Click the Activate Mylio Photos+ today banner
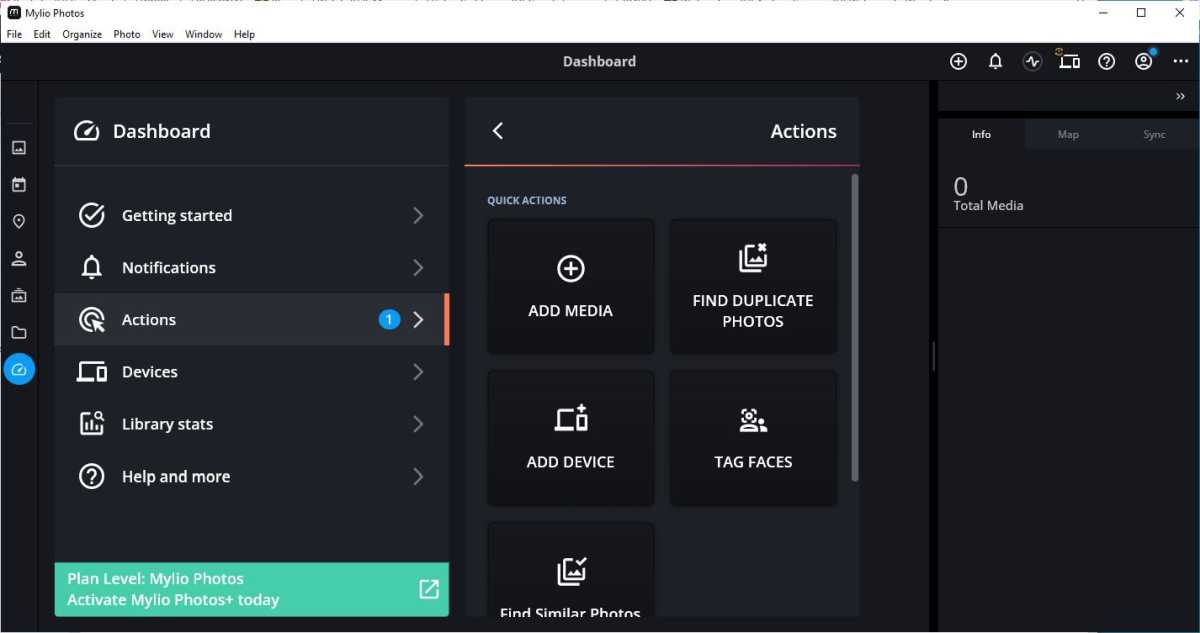The height and width of the screenshot is (633, 1200). [251, 589]
